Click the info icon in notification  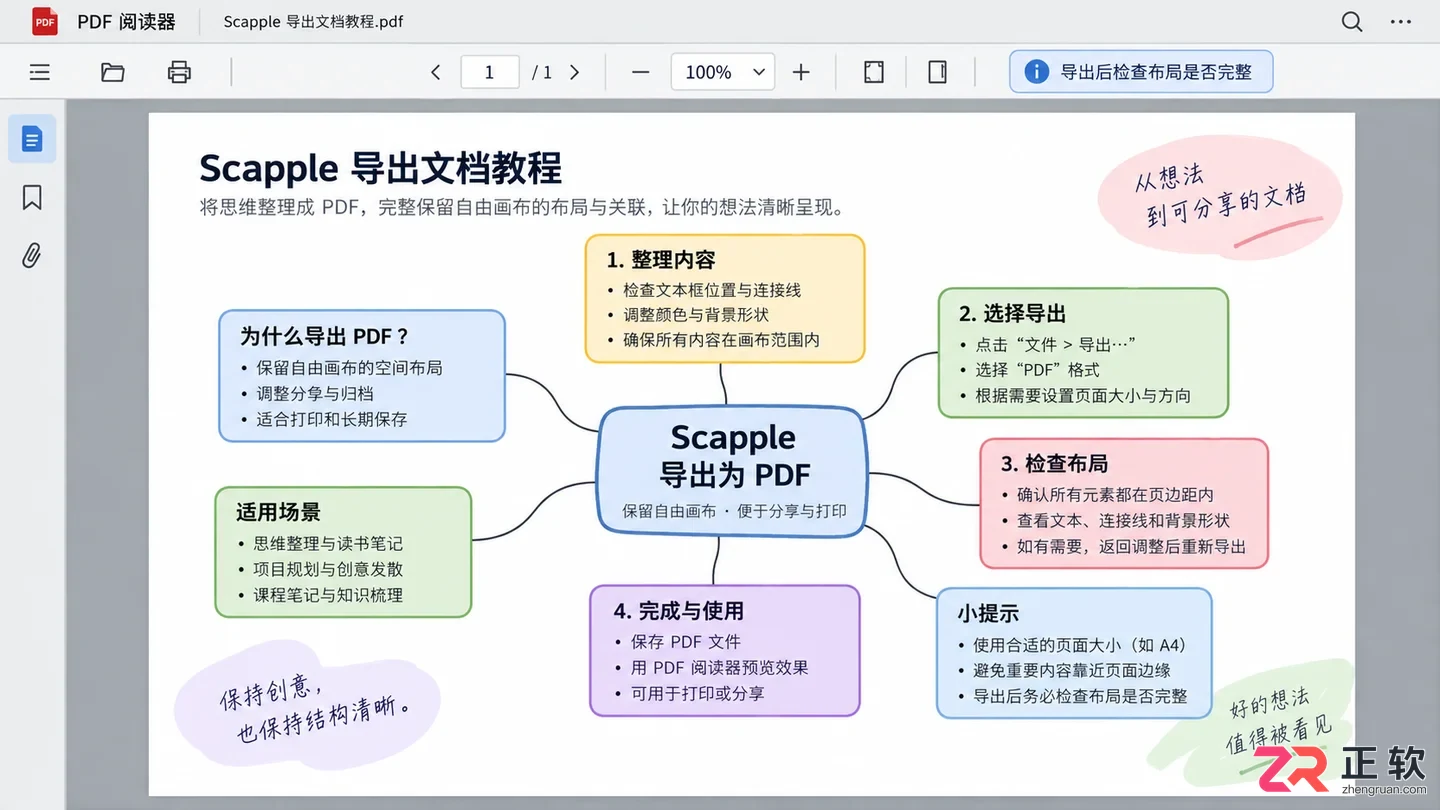tap(1037, 72)
